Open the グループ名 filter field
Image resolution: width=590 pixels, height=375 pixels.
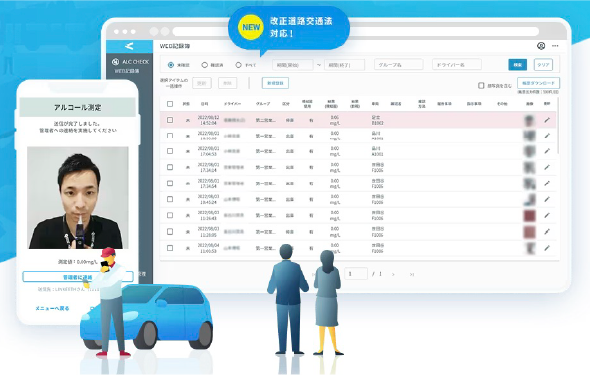(398, 65)
